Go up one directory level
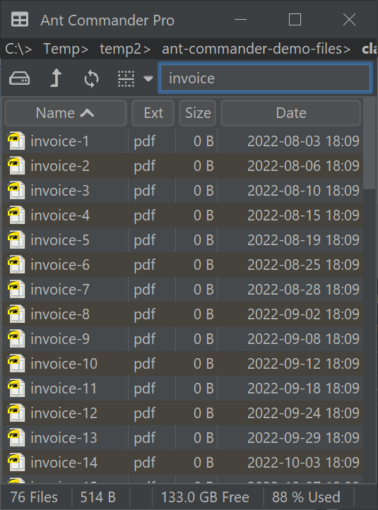This screenshot has height=510, width=378. pyautogui.click(x=56, y=79)
